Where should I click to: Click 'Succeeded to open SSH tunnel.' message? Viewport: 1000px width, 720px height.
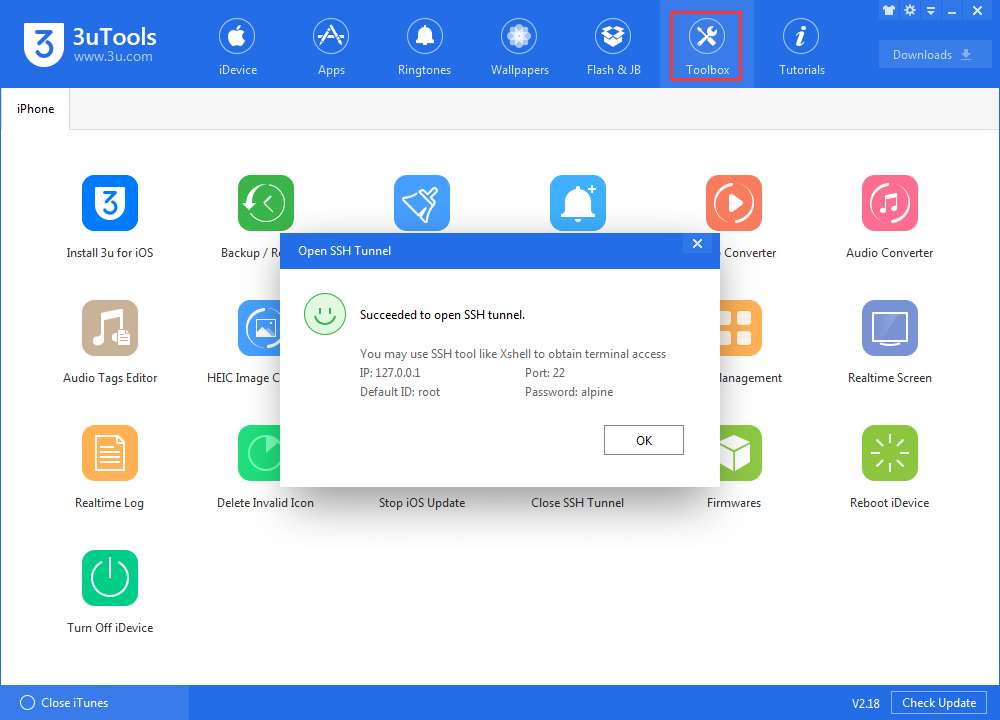[x=442, y=315]
